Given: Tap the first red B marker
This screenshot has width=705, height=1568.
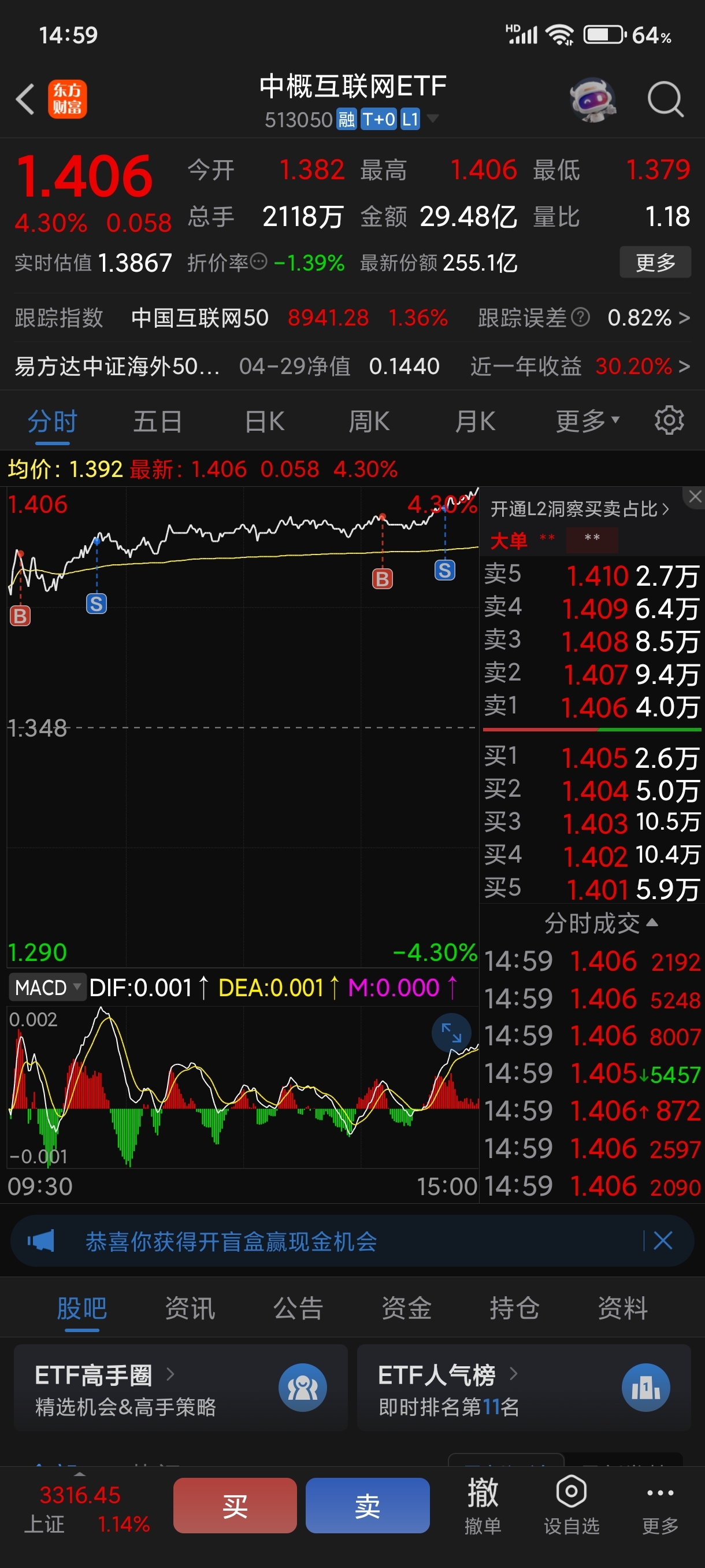Looking at the screenshot, I should point(20,615).
